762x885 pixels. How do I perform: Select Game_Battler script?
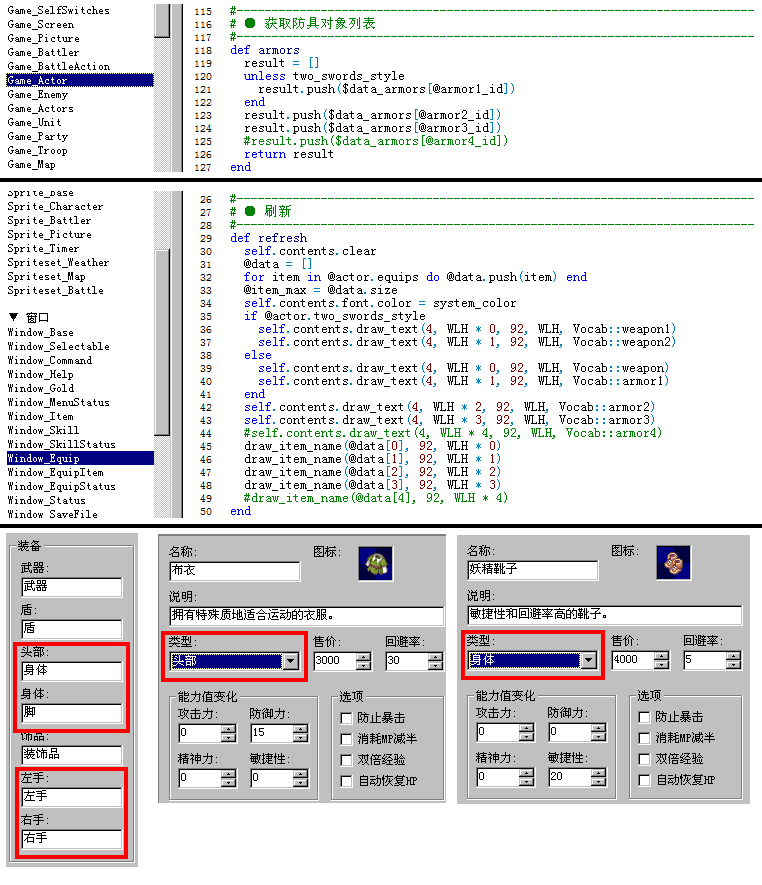coord(43,52)
